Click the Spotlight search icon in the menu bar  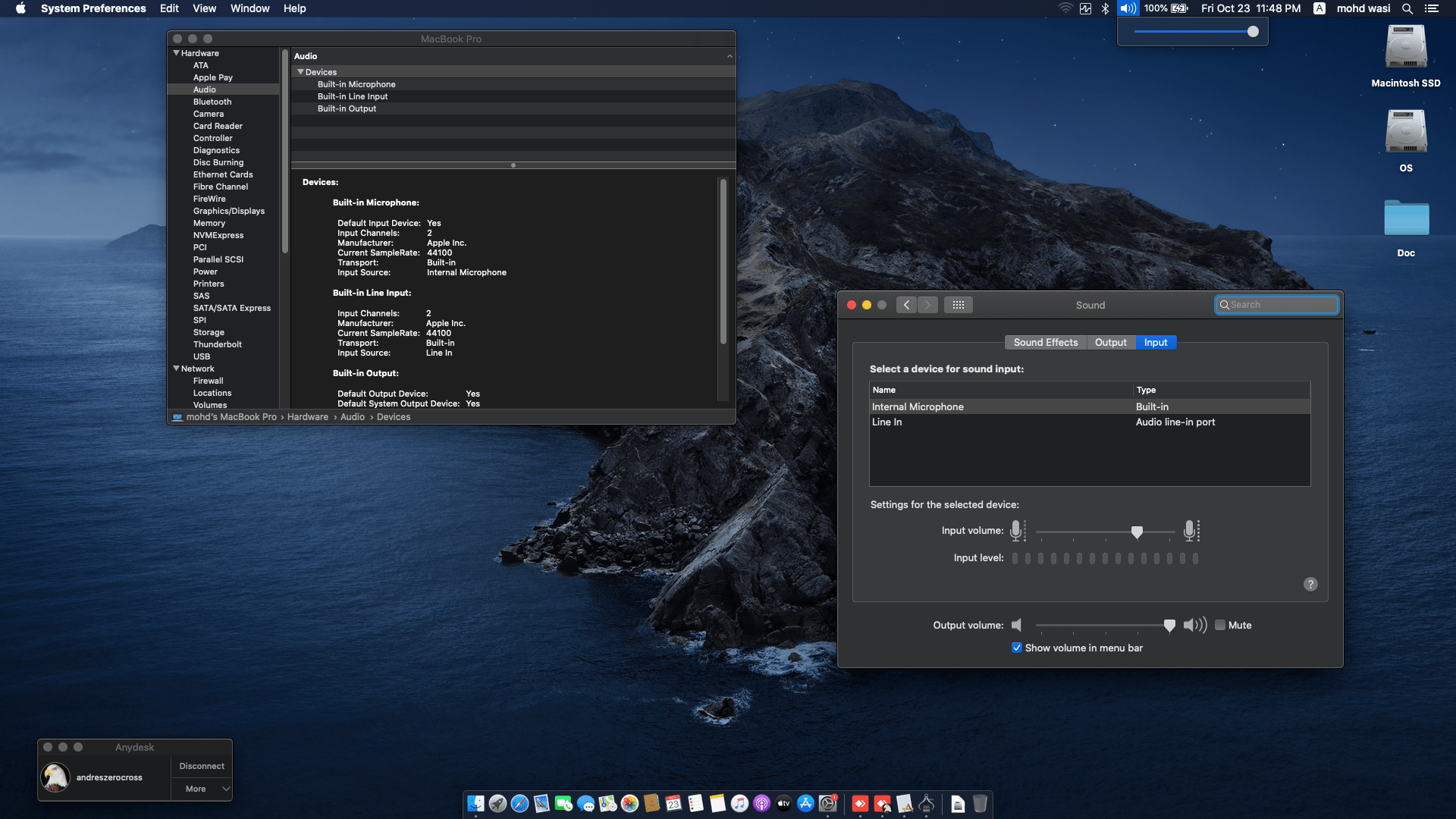pos(1407,8)
